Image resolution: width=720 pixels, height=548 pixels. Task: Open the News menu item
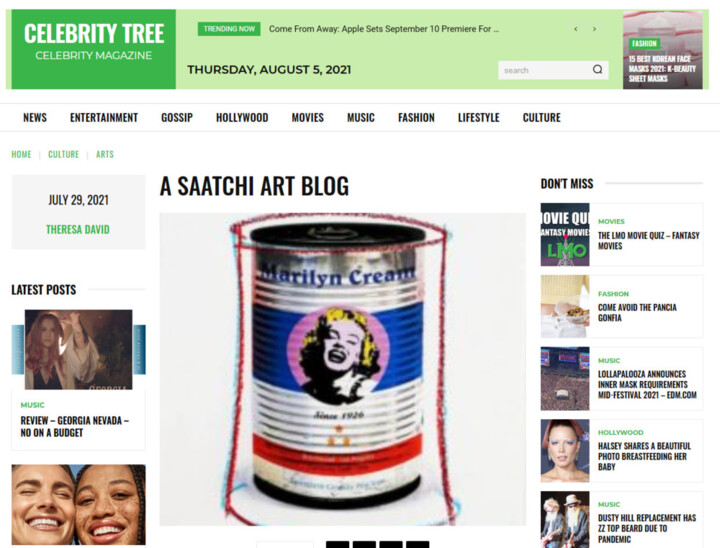coord(35,118)
